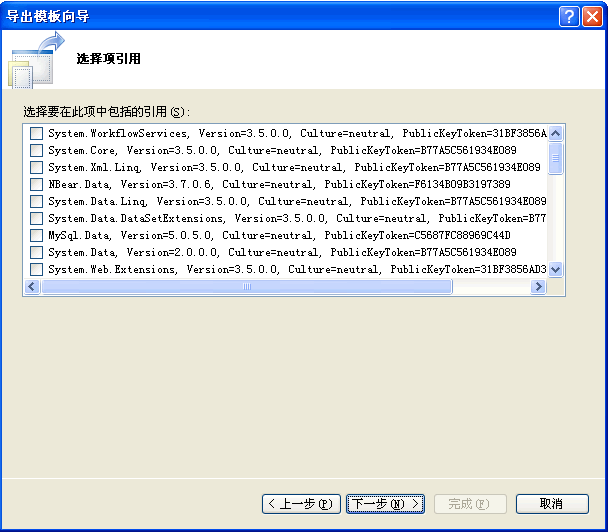Click the 取消 cancel button
This screenshot has height=532, width=608.
552,504
